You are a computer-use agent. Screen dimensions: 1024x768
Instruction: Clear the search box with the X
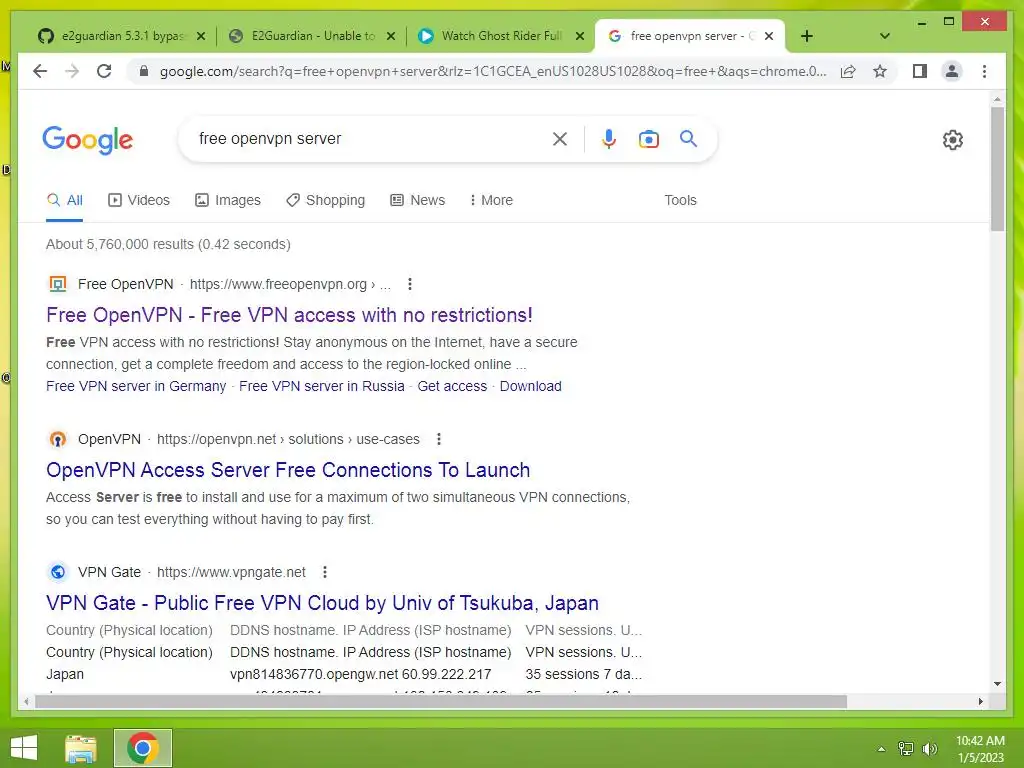tap(560, 138)
